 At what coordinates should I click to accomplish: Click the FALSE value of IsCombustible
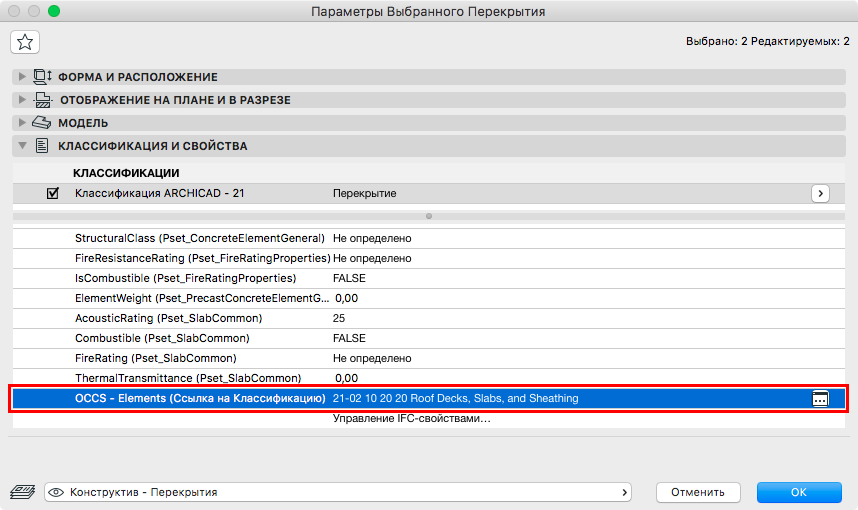point(349,279)
